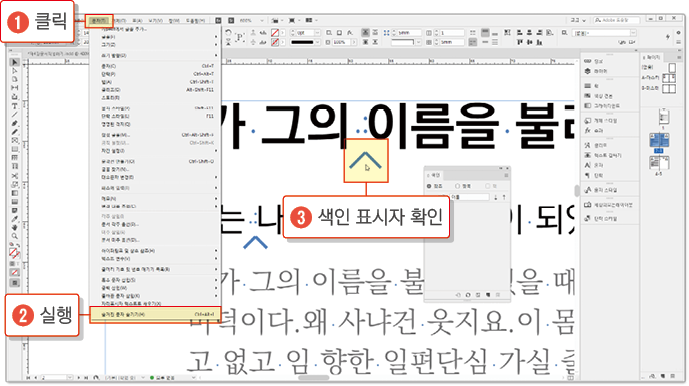
Task: Expand the opacity 100% arrow
Action: [x=354, y=42]
